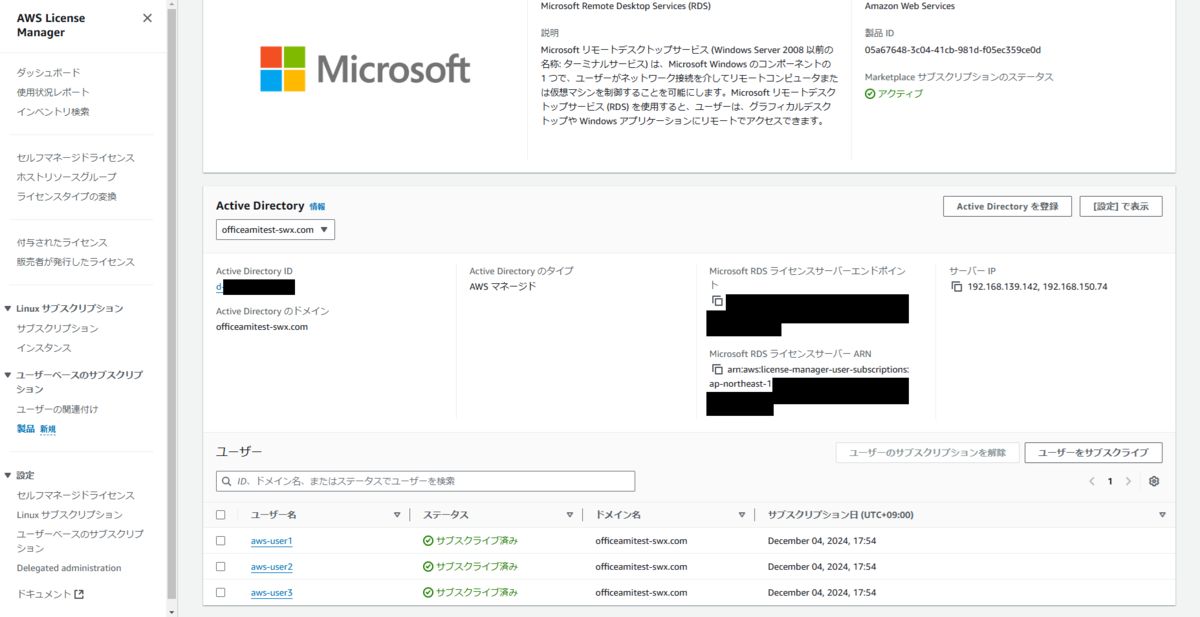Open Delegated administration in the sidebar
The height and width of the screenshot is (617, 1200).
coord(69,568)
